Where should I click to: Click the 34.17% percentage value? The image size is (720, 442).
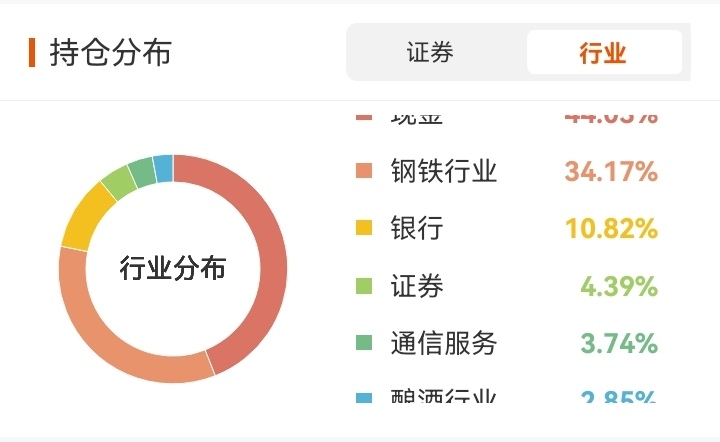coord(611,171)
